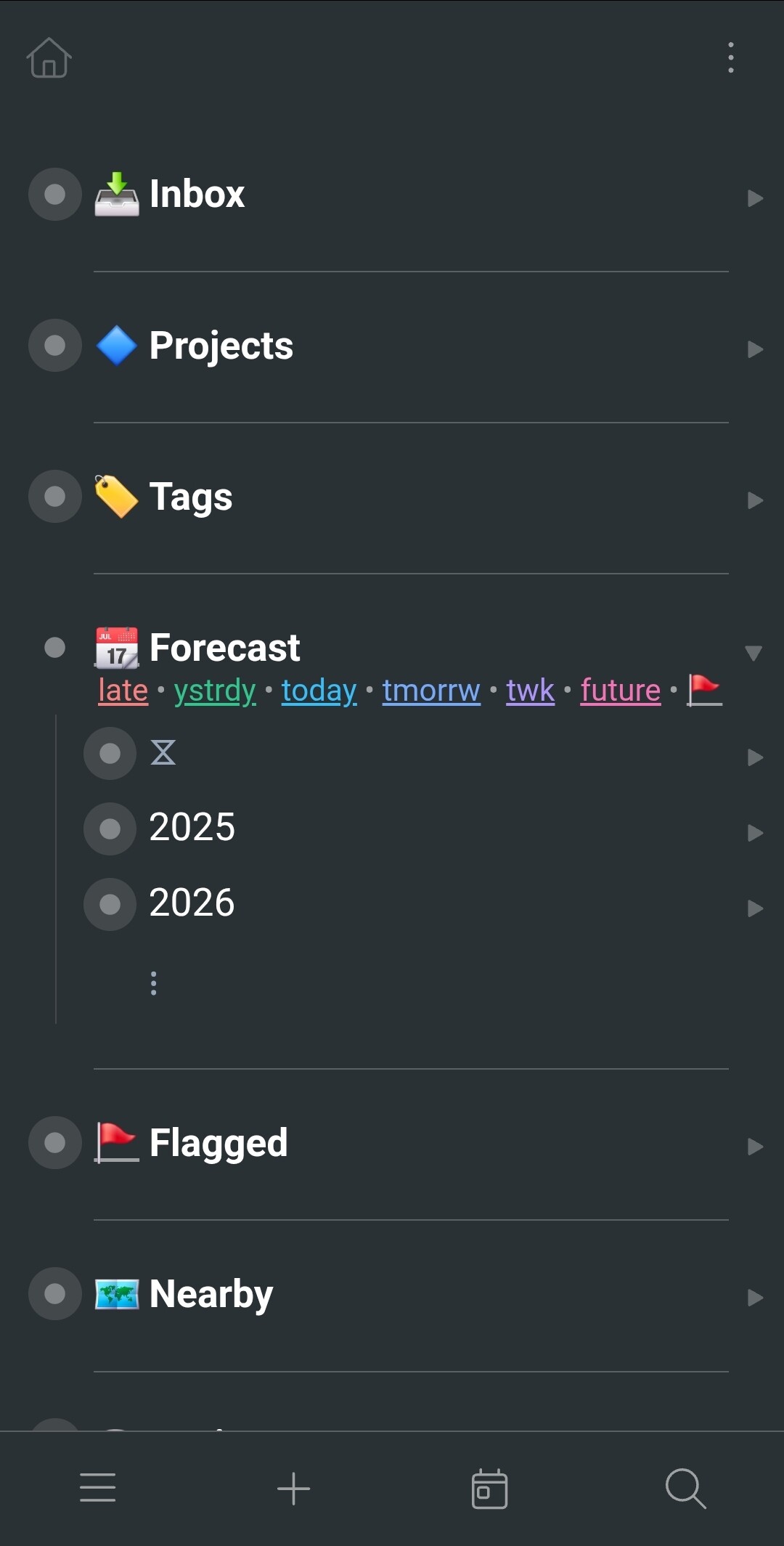Open the calendar icon in bottom bar
Viewport: 784px width, 1546px height.
point(489,1489)
